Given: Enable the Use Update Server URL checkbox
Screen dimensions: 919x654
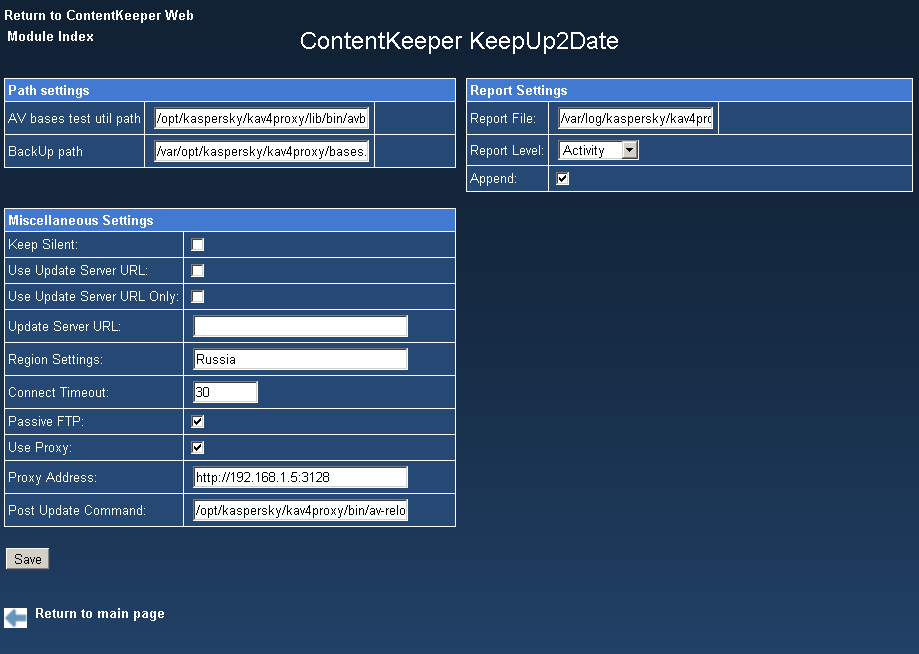Looking at the screenshot, I should 198,270.
